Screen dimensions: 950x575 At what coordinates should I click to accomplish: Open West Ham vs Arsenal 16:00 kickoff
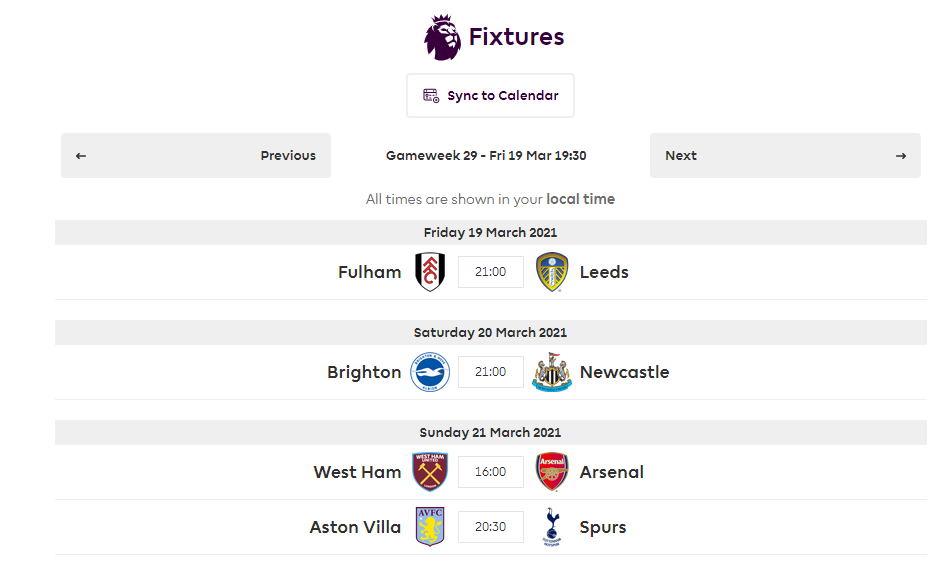coord(491,472)
